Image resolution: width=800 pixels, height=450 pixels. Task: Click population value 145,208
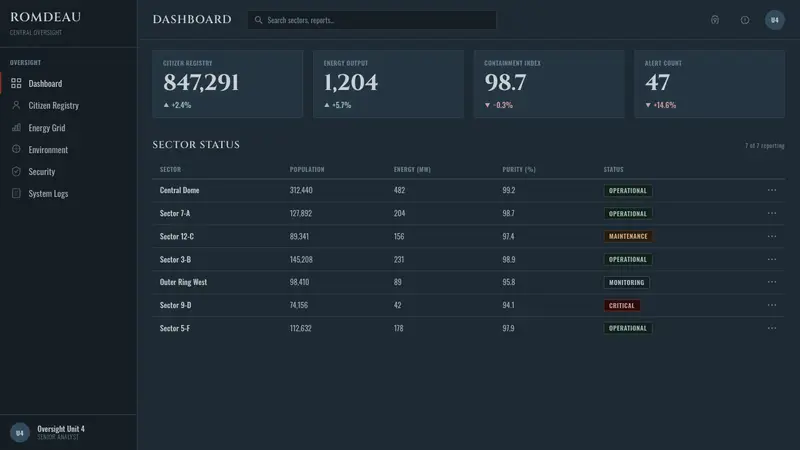(301, 259)
